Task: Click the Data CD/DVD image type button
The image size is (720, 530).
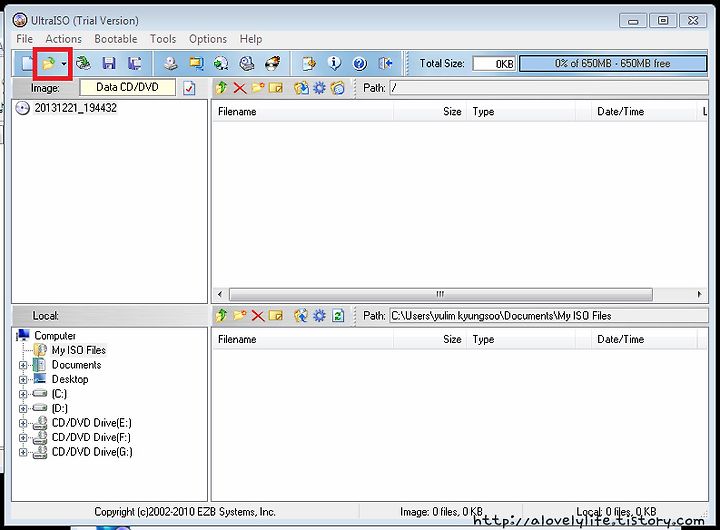Action: tap(127, 87)
